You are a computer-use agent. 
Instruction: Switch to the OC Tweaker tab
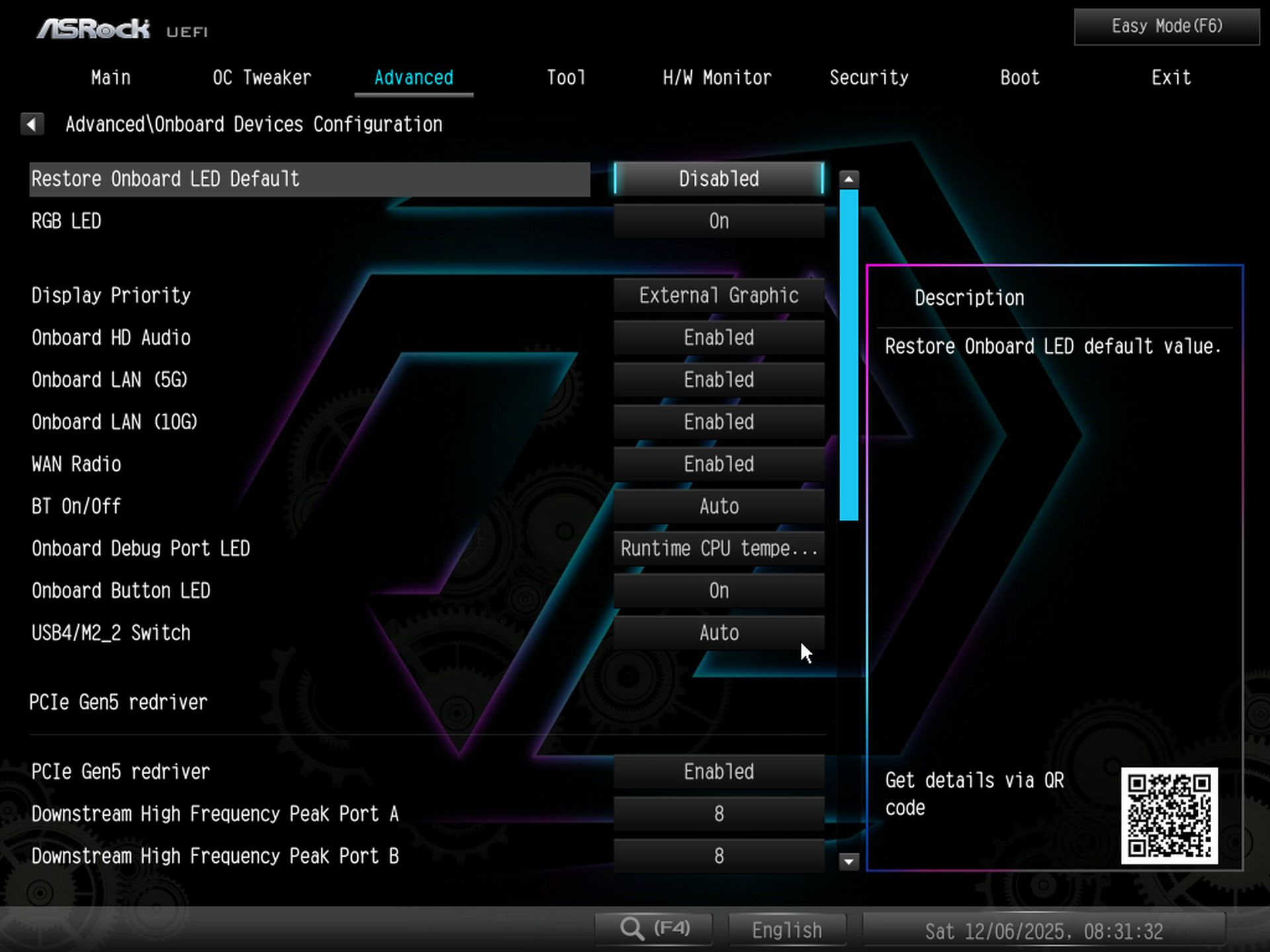(262, 78)
